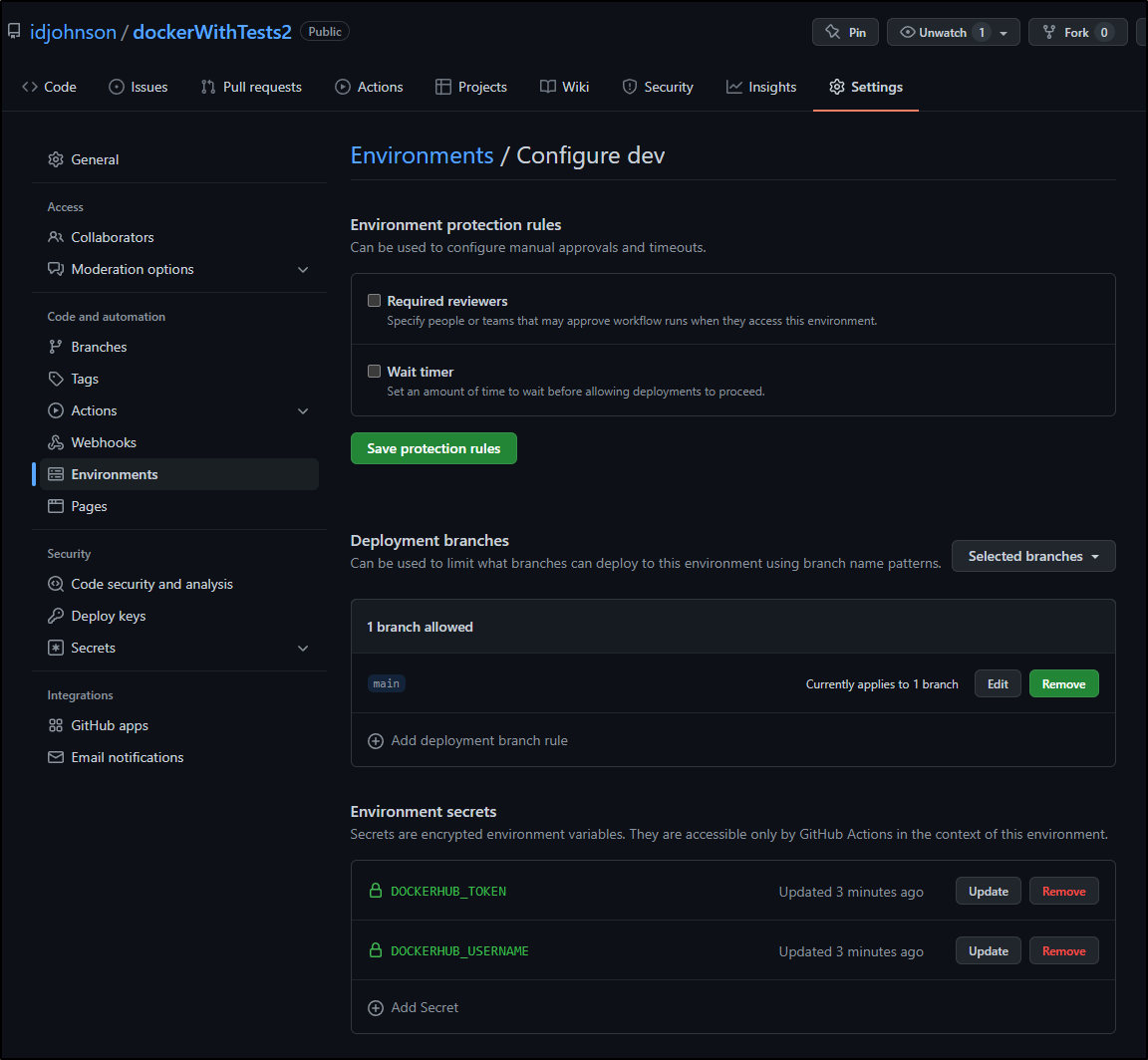Click the fork icon in Fork button

[1049, 32]
